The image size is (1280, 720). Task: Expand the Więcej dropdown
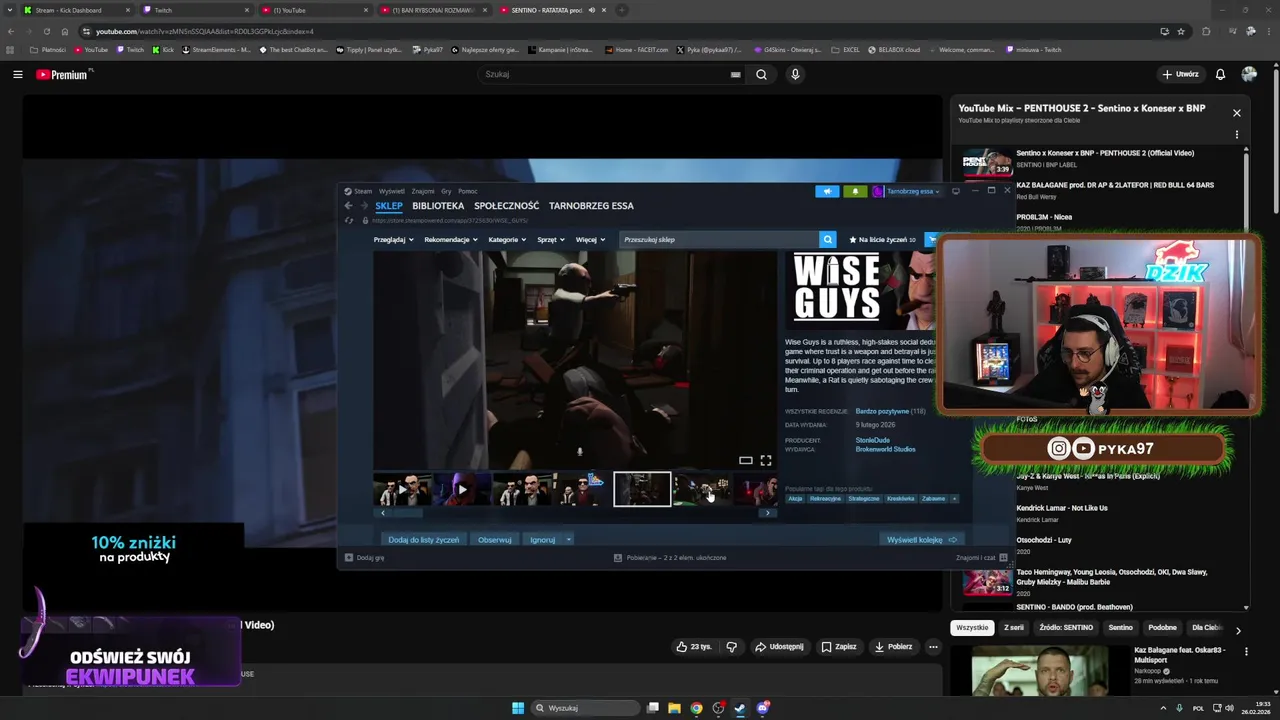pyautogui.click(x=590, y=240)
